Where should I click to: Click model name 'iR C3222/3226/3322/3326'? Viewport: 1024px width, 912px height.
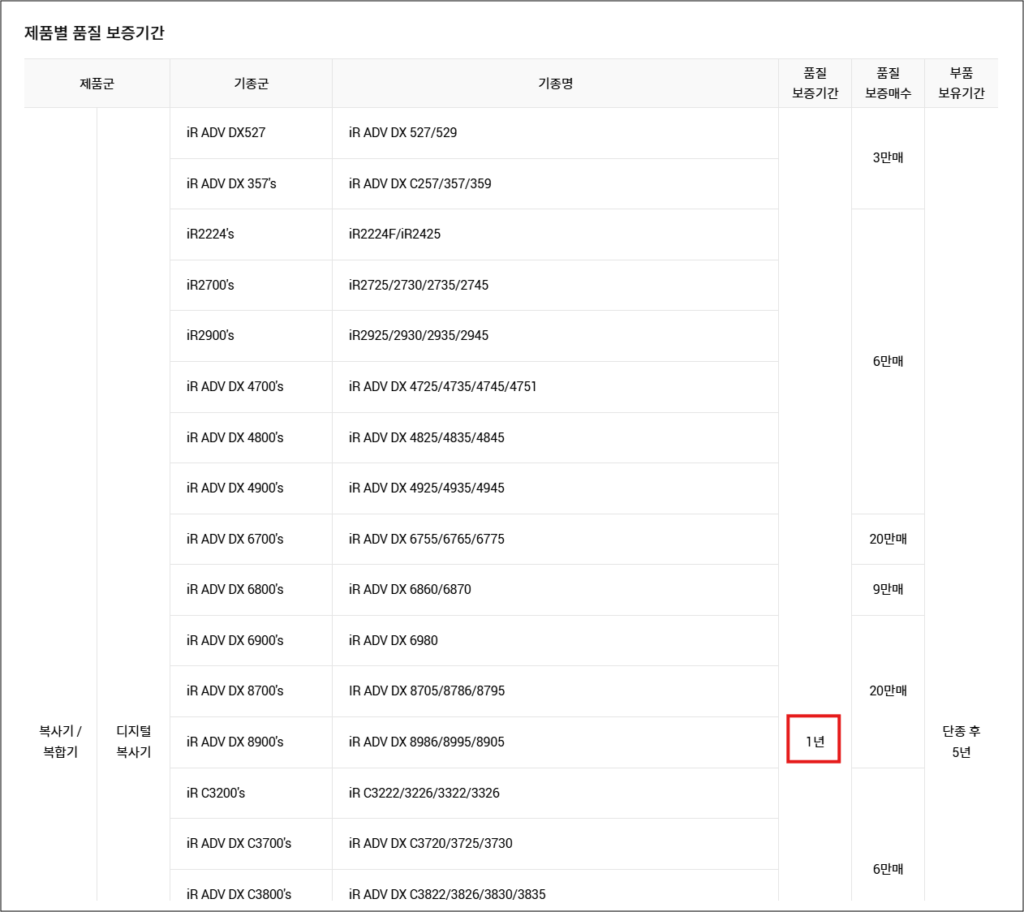(424, 793)
